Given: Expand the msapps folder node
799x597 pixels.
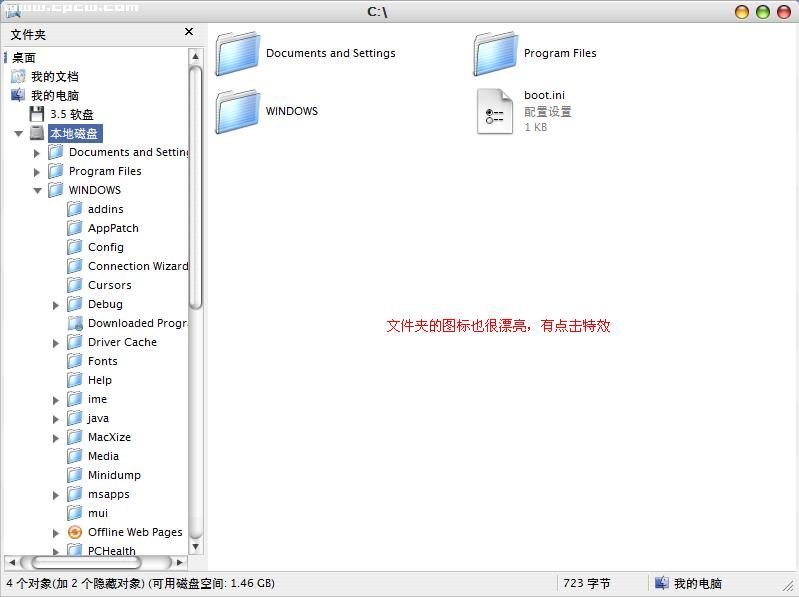Looking at the screenshot, I should [x=56, y=495].
